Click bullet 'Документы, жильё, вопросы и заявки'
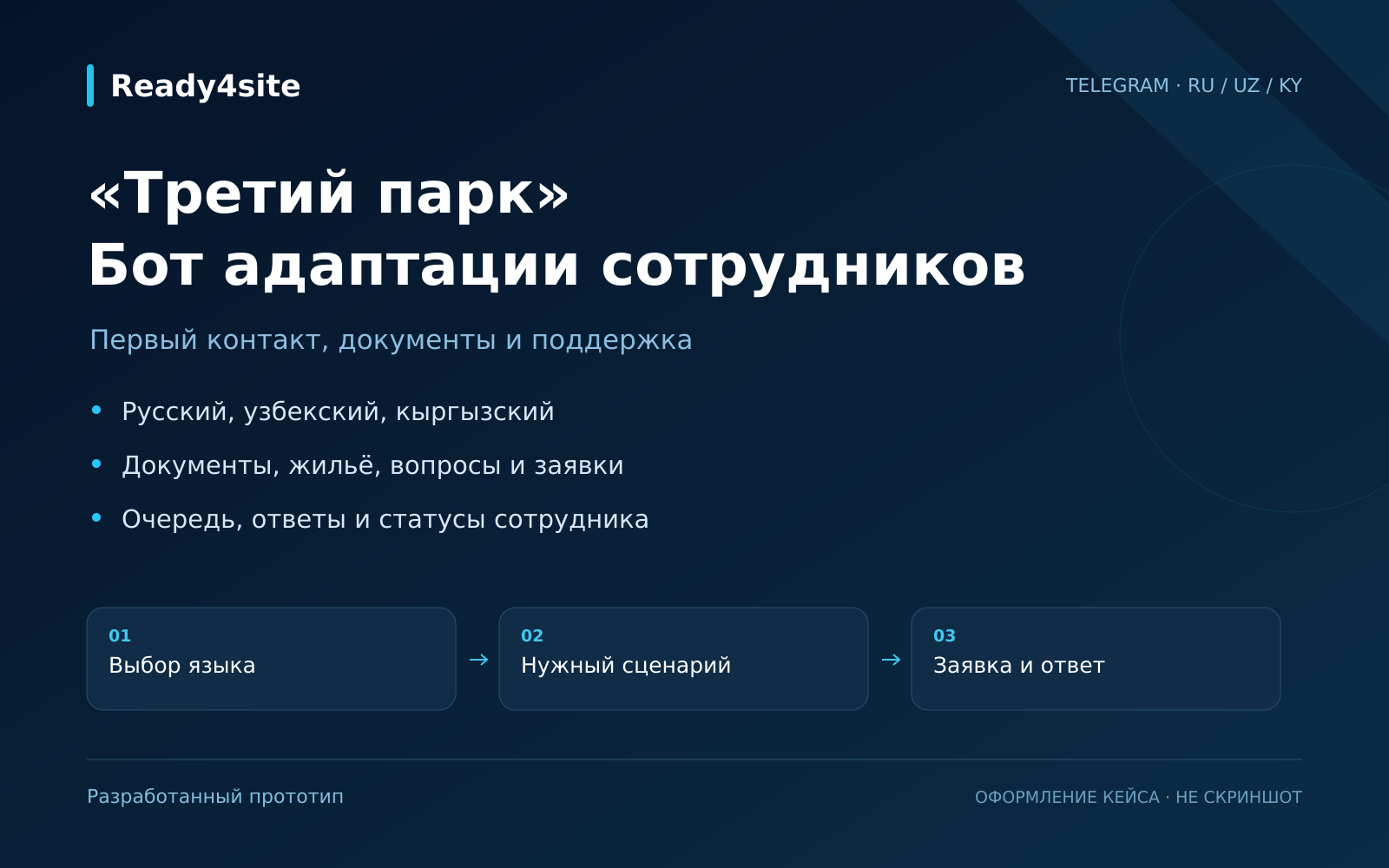1389x868 pixels. [372, 465]
